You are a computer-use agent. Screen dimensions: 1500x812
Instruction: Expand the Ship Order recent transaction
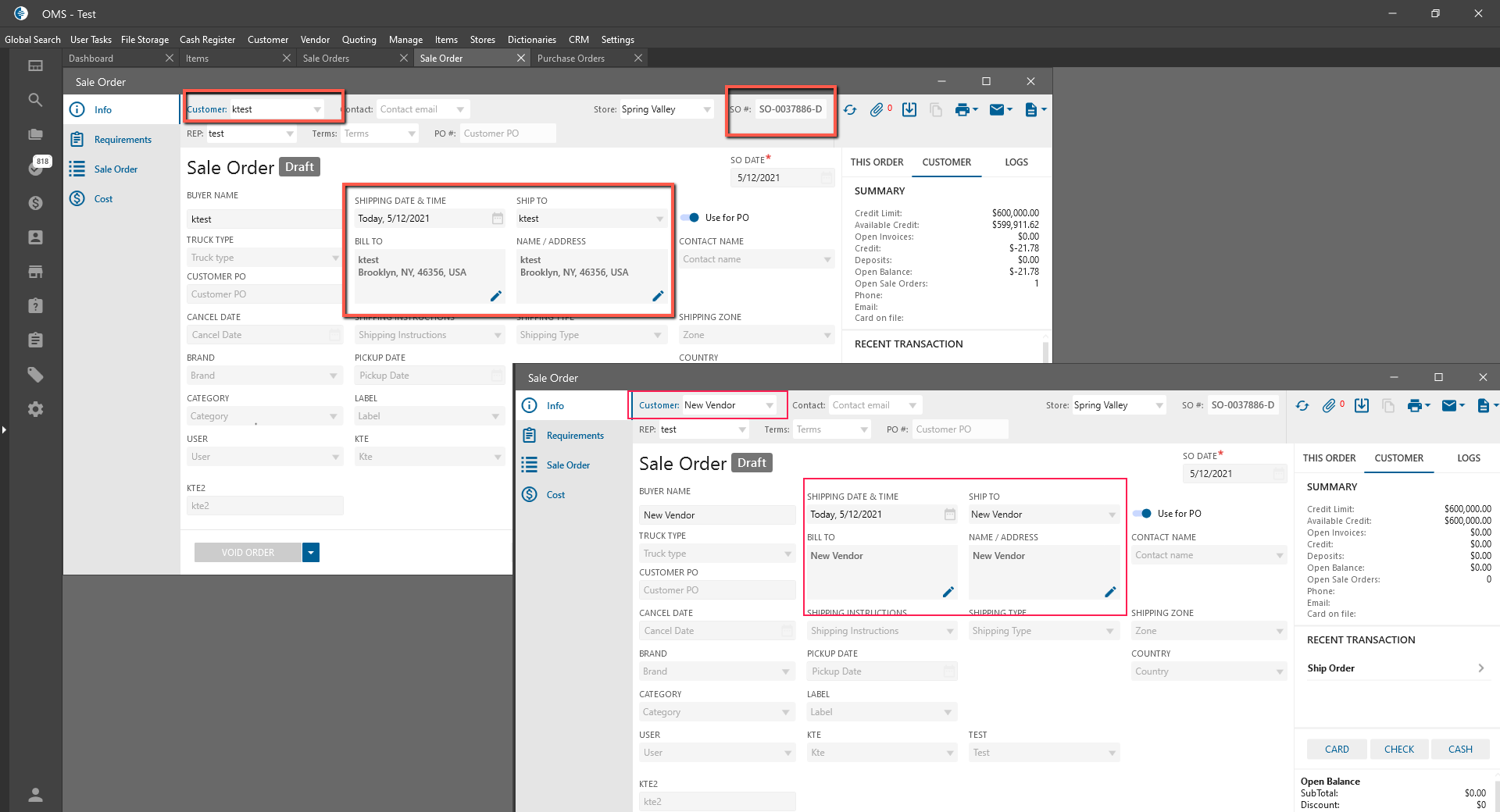(x=1480, y=668)
